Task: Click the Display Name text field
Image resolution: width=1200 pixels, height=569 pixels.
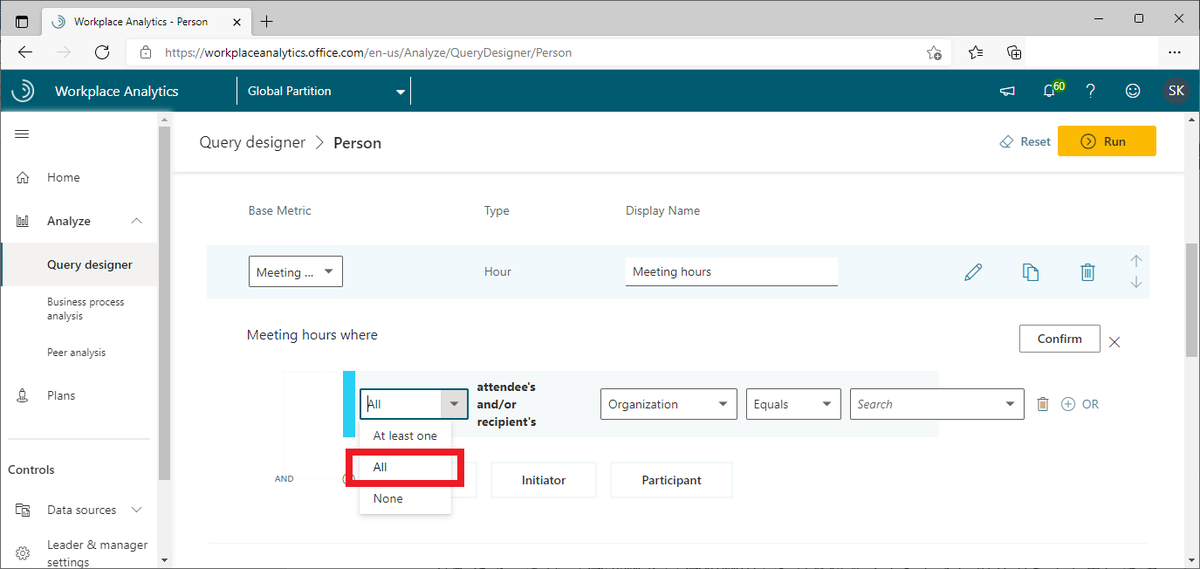Action: [x=732, y=272]
